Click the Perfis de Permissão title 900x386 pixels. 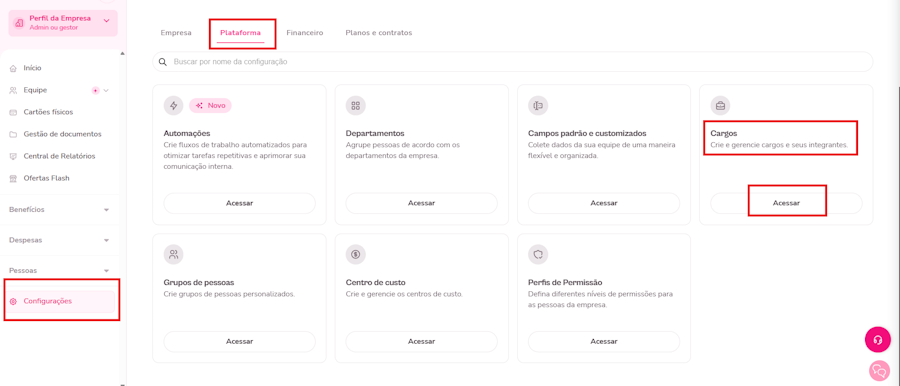[x=565, y=283]
